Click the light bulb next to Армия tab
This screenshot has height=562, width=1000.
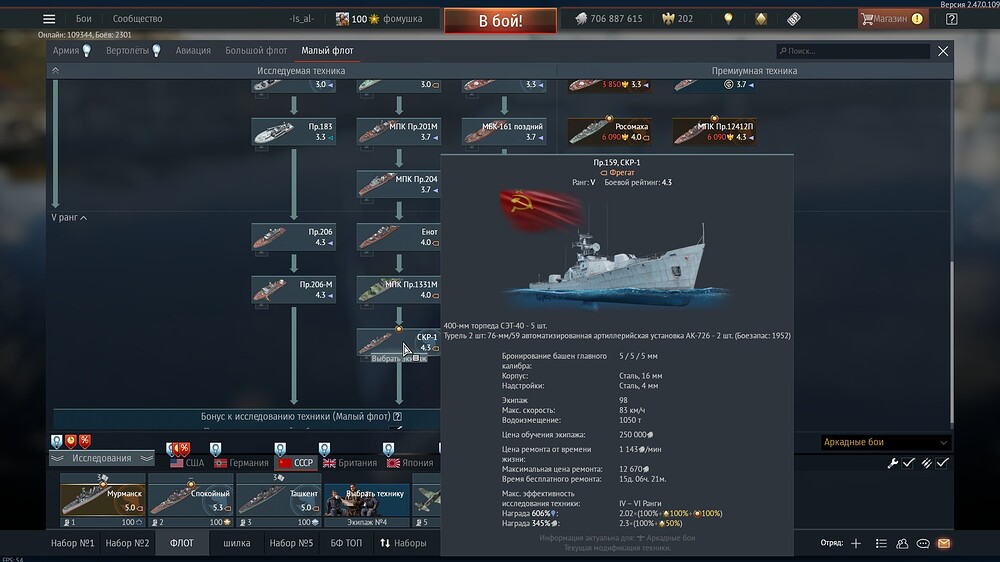(87, 50)
